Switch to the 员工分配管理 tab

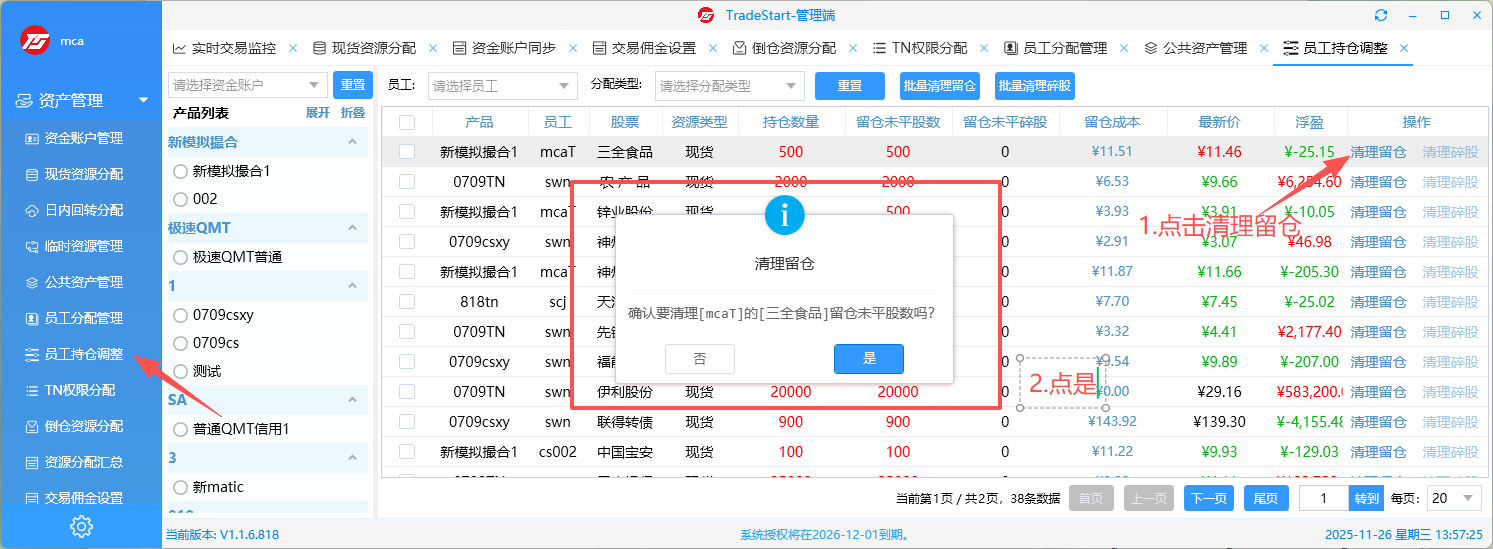coord(1055,48)
